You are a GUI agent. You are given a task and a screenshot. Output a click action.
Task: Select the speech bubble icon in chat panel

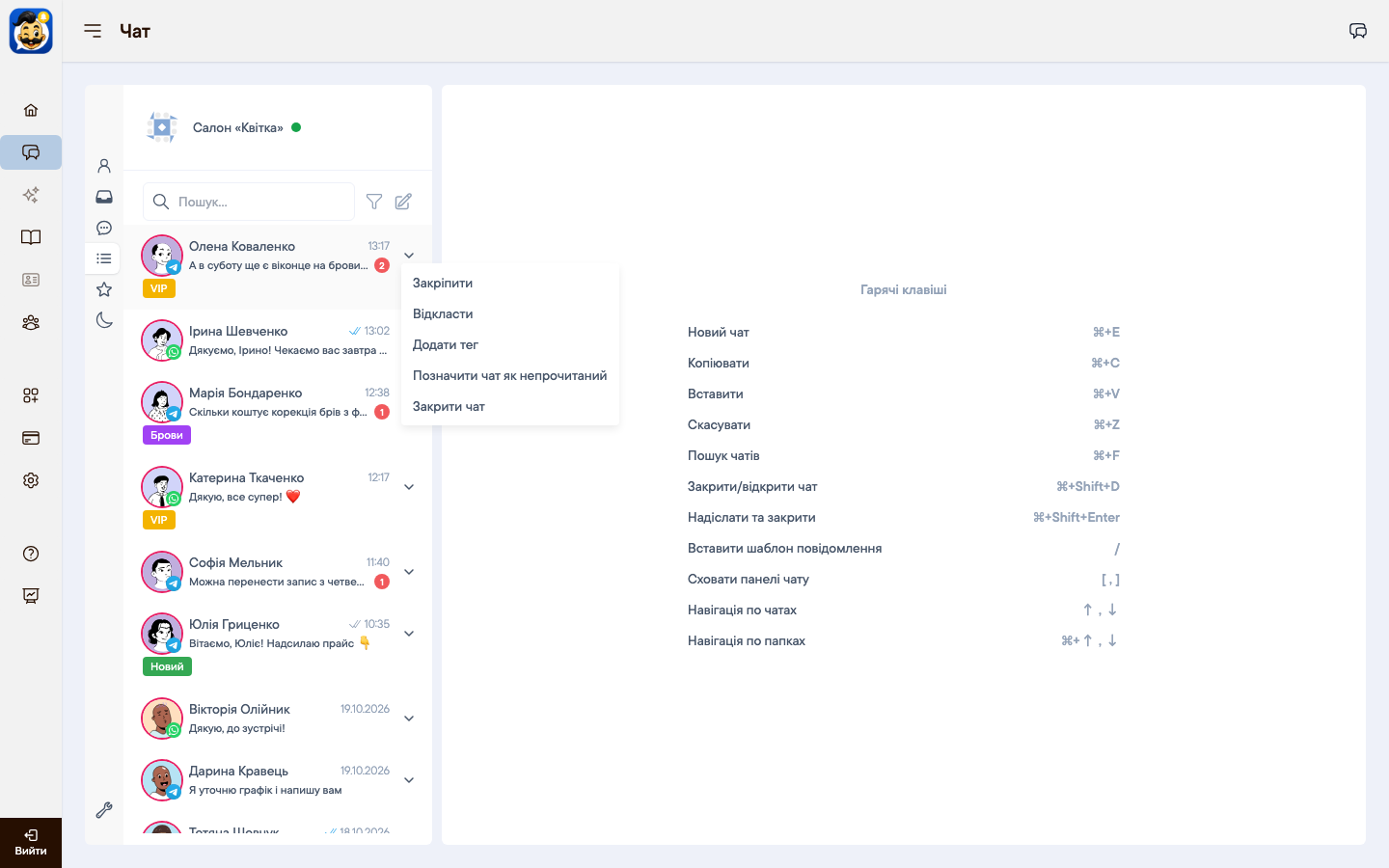click(x=104, y=228)
